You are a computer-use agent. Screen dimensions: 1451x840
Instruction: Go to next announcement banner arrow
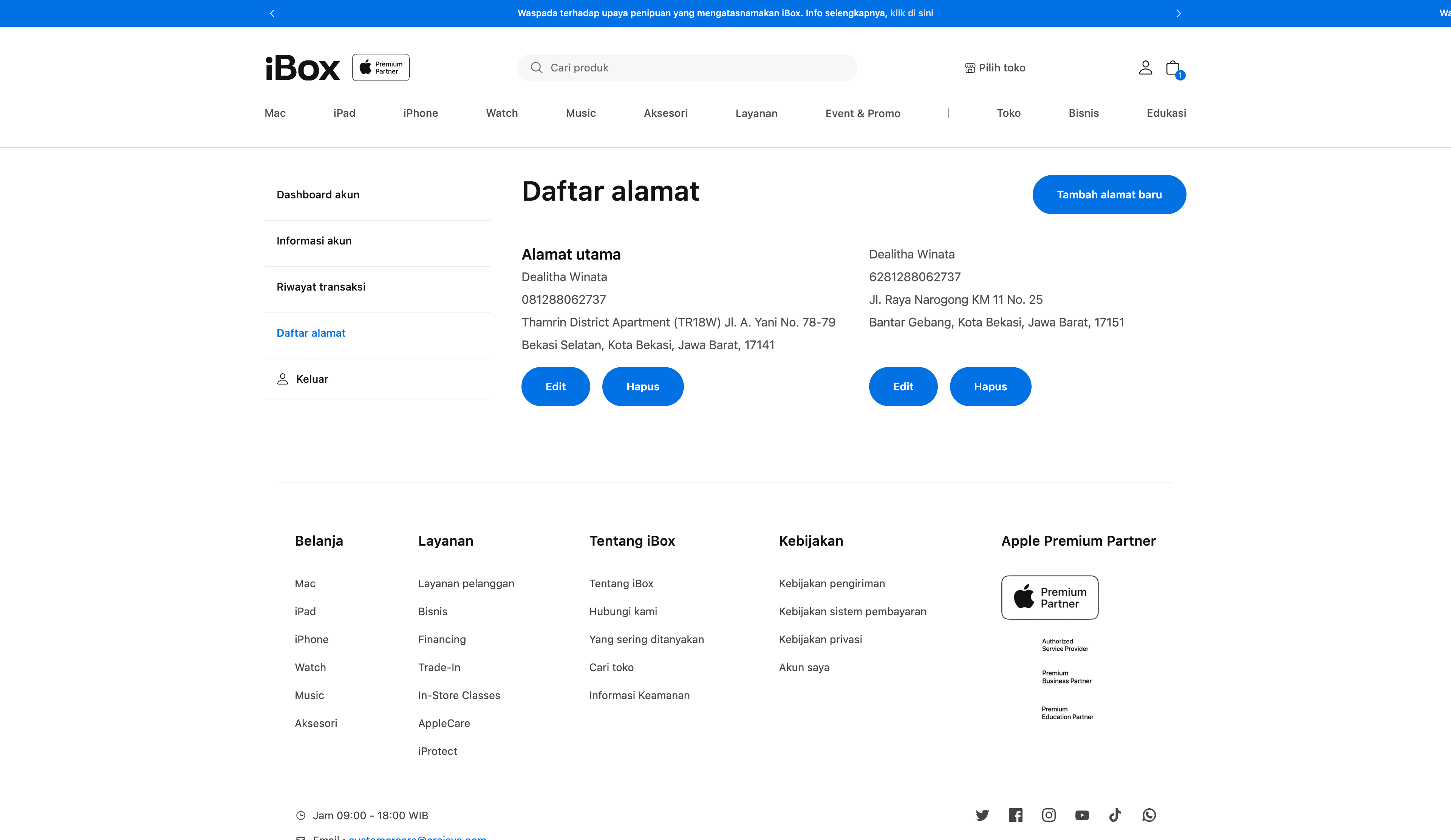(1179, 13)
